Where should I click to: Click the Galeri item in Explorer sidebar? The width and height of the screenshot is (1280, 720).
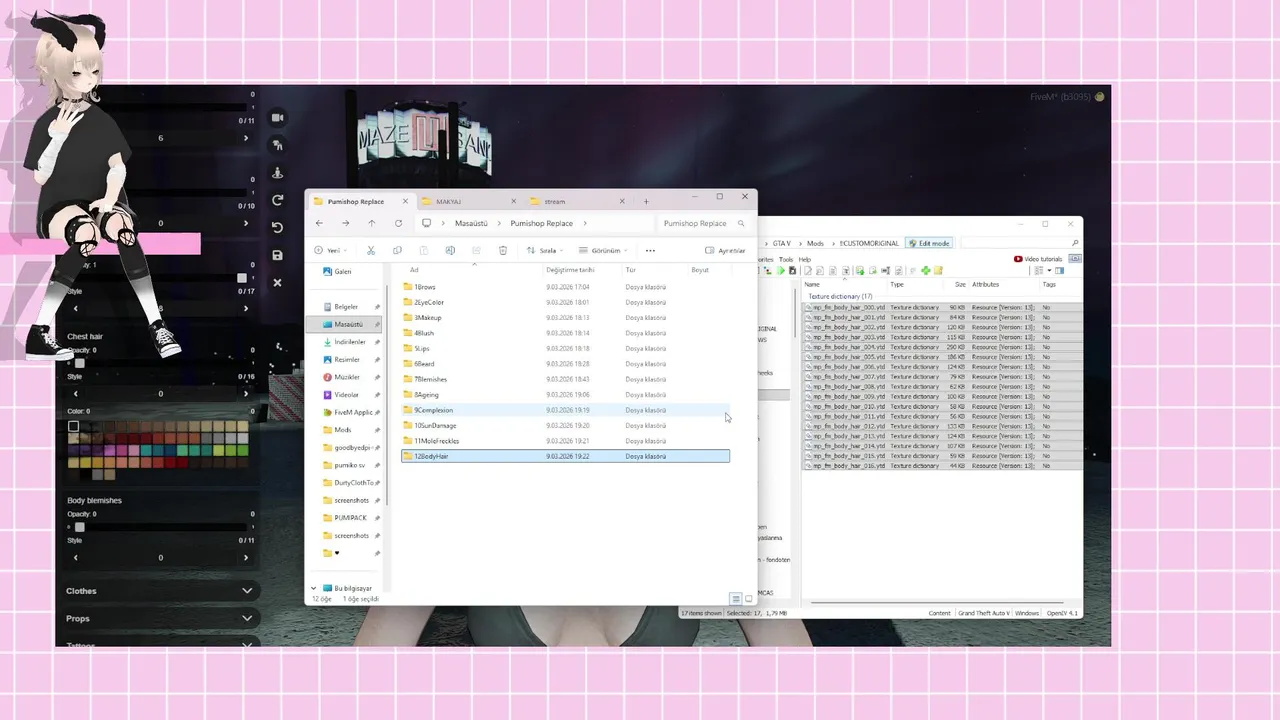pos(337,271)
